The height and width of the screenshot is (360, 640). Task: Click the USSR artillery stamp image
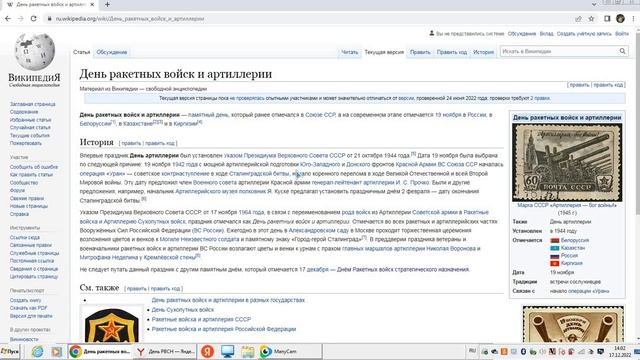pyautogui.click(x=567, y=163)
